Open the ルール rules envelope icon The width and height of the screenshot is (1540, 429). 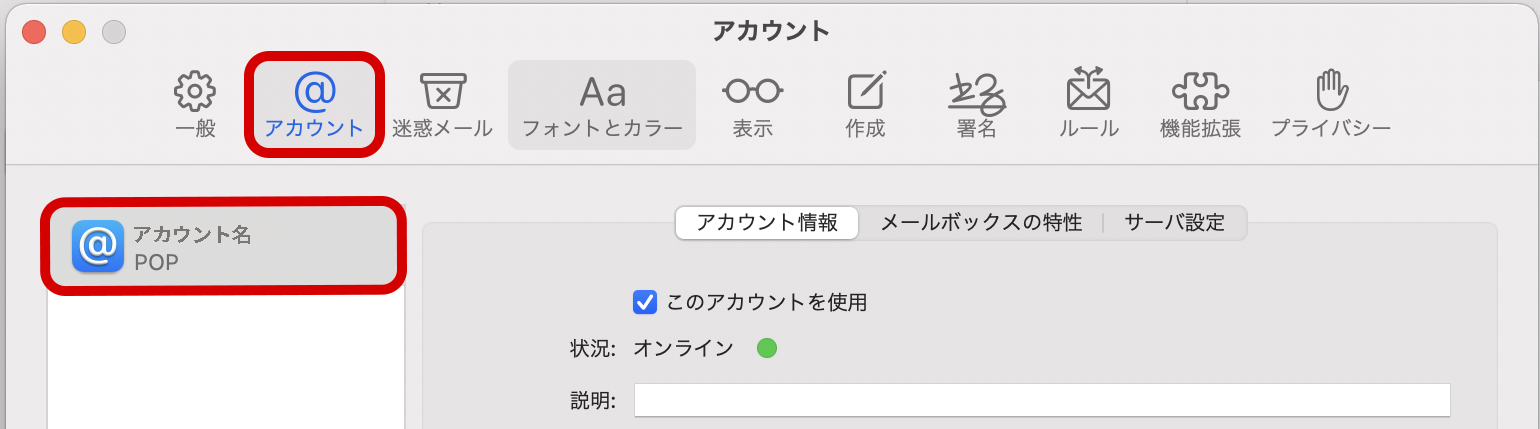click(x=1089, y=92)
